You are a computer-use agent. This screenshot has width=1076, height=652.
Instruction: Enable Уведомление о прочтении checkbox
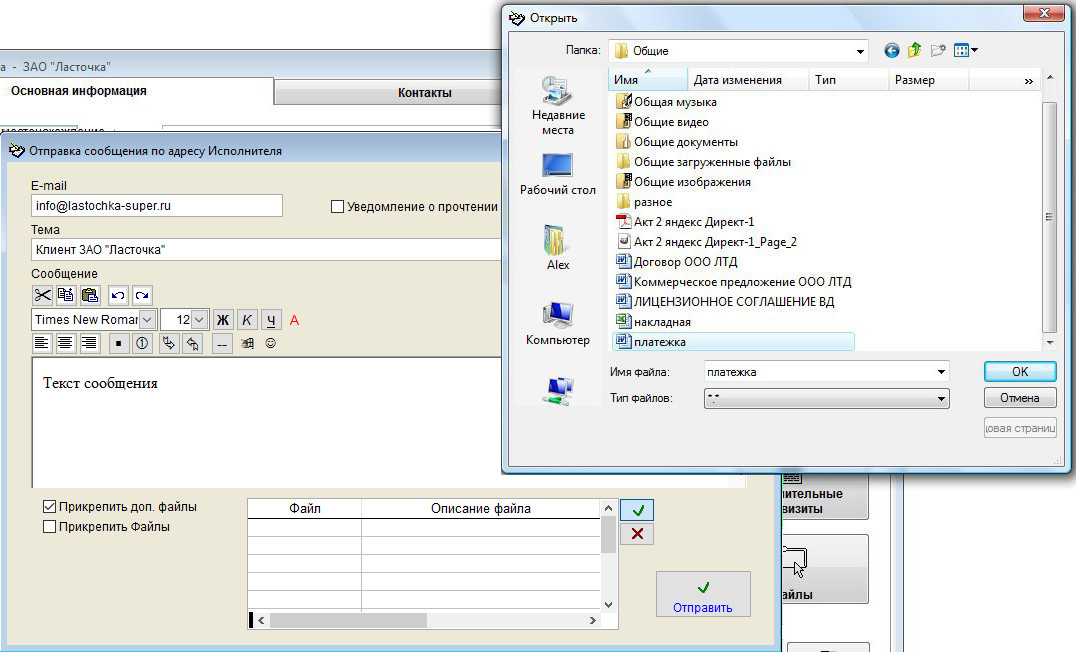[338, 207]
